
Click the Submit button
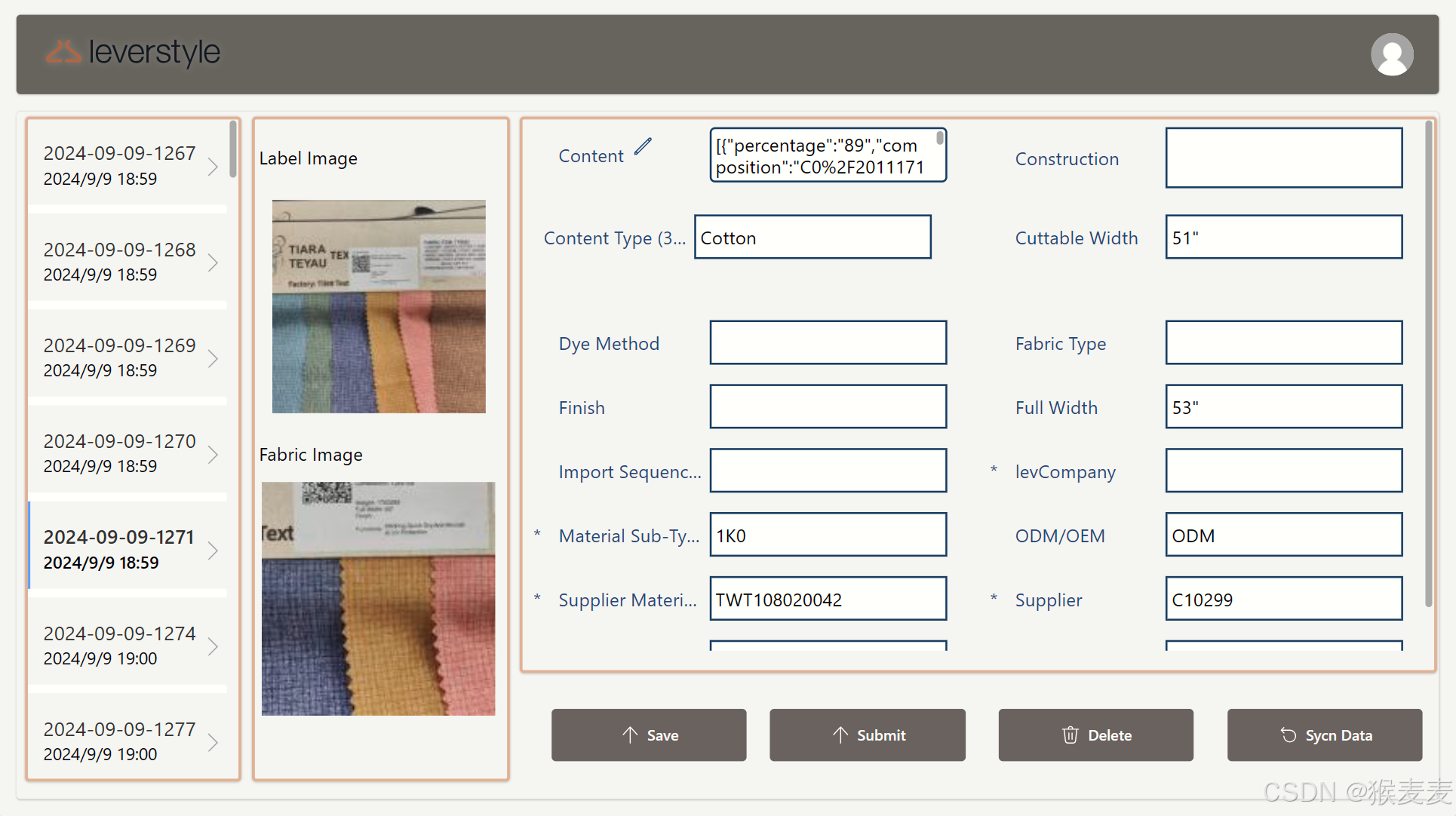(867, 735)
